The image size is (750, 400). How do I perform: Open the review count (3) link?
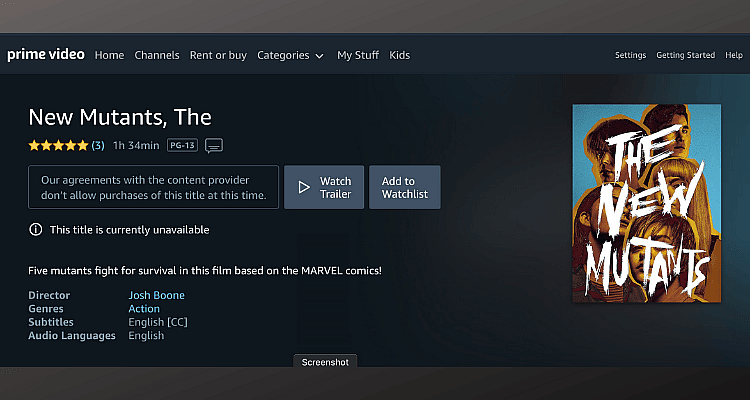98,145
